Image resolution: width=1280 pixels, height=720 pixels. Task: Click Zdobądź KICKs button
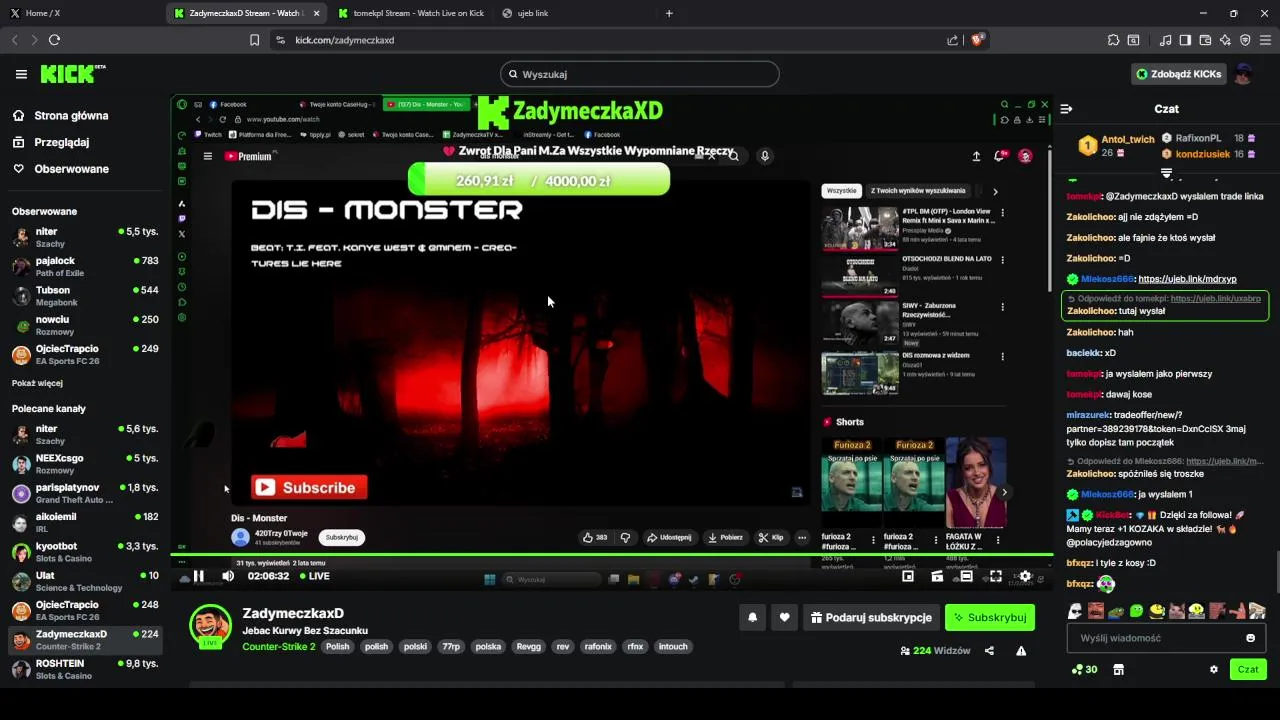1178,74
